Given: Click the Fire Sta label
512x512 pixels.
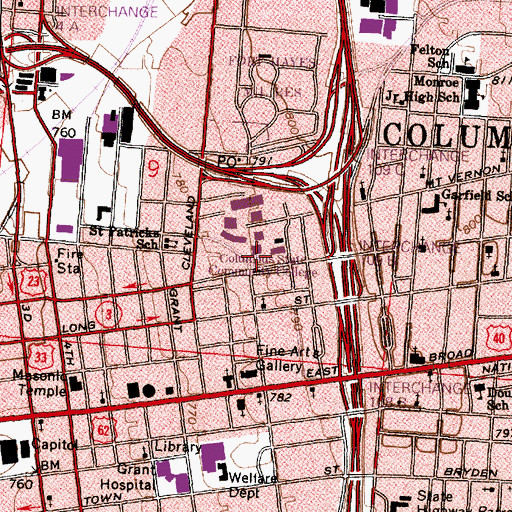Looking at the screenshot, I should click(69, 261).
